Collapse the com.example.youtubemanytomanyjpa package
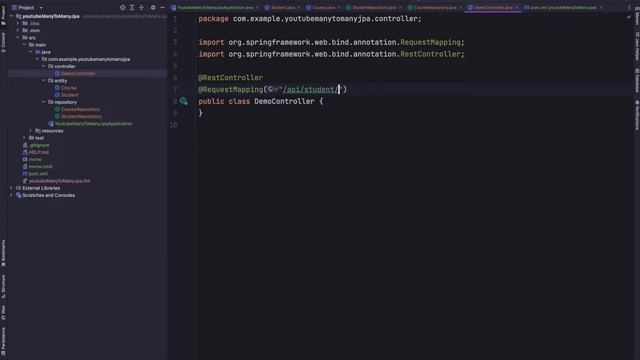This screenshot has height=360, width=640. tap(37, 59)
